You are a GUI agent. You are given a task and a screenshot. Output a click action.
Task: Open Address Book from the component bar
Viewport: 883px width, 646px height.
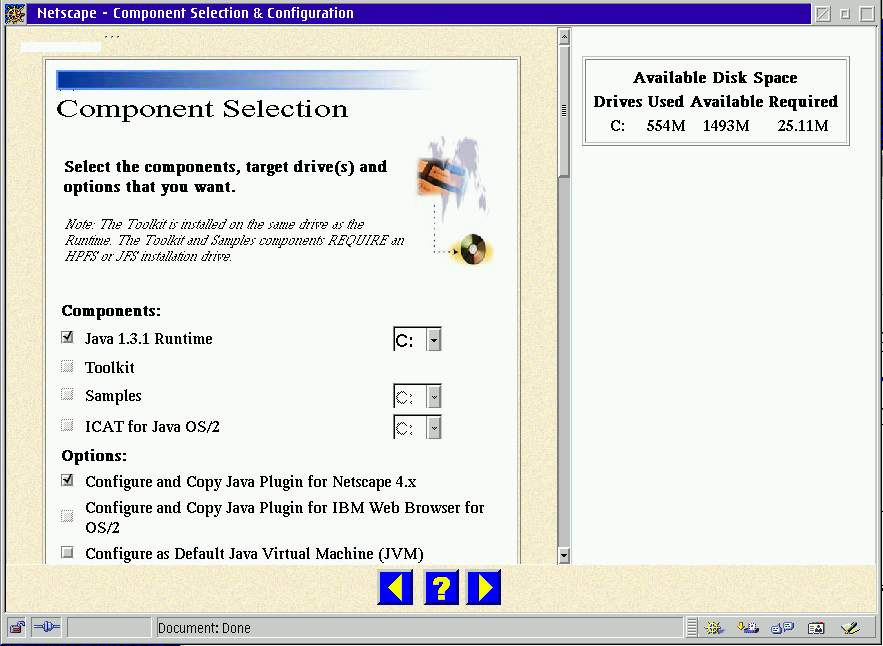pyautogui.click(x=816, y=627)
